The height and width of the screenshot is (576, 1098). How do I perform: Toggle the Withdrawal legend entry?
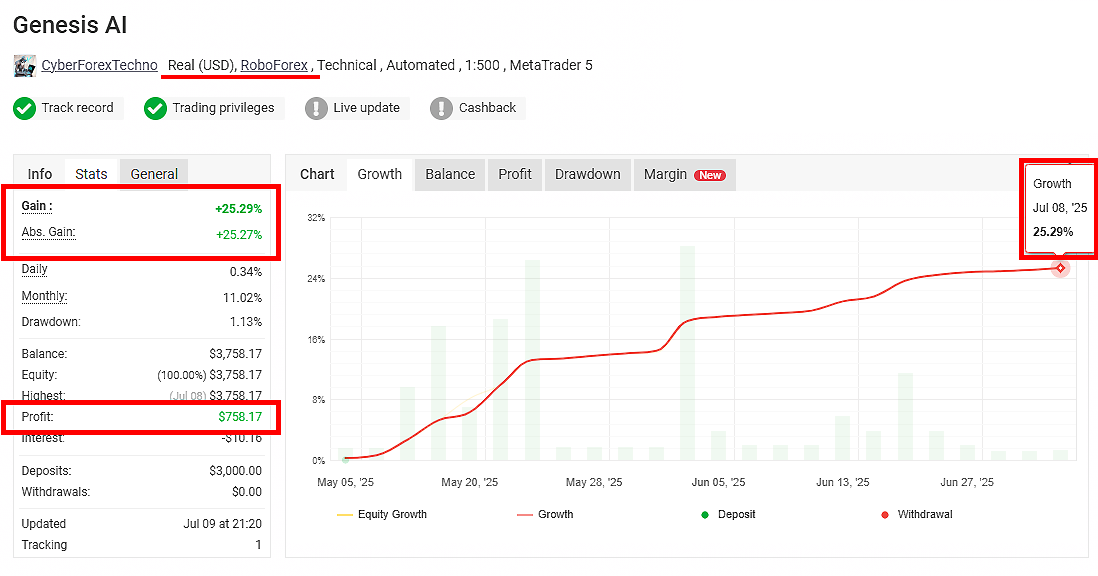click(x=917, y=514)
